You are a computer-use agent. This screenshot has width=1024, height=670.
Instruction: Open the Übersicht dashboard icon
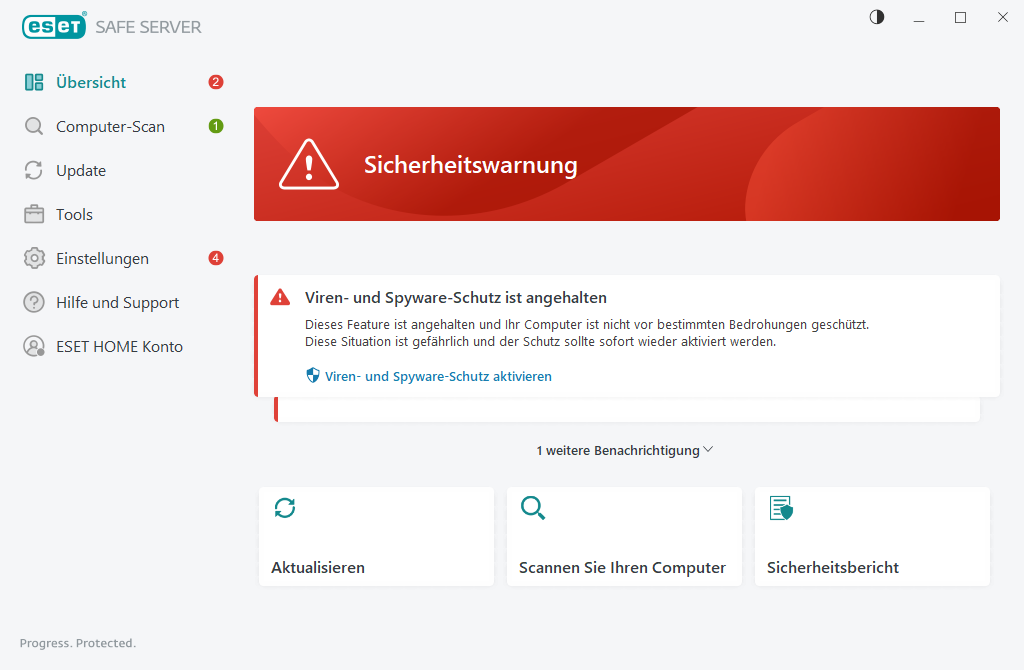pos(34,82)
